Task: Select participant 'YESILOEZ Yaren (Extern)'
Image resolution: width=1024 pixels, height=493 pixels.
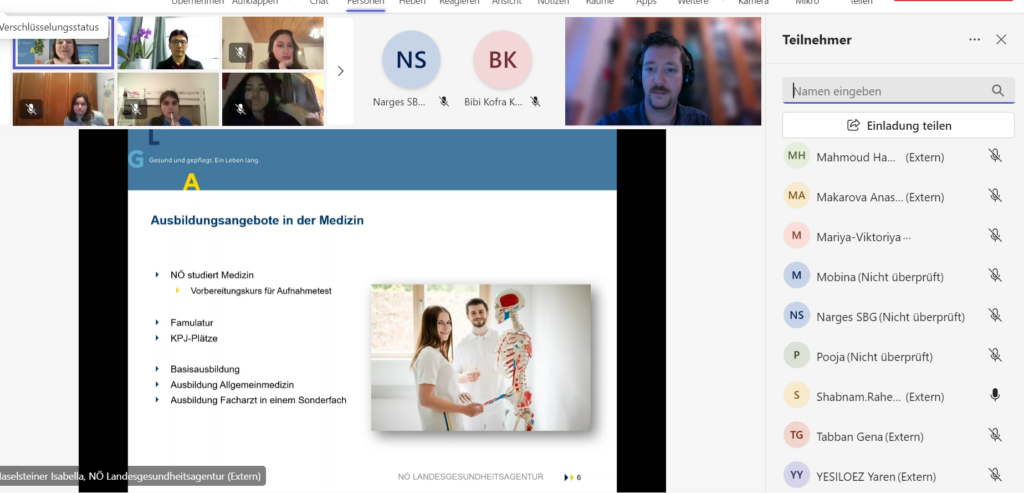Action: click(x=876, y=477)
